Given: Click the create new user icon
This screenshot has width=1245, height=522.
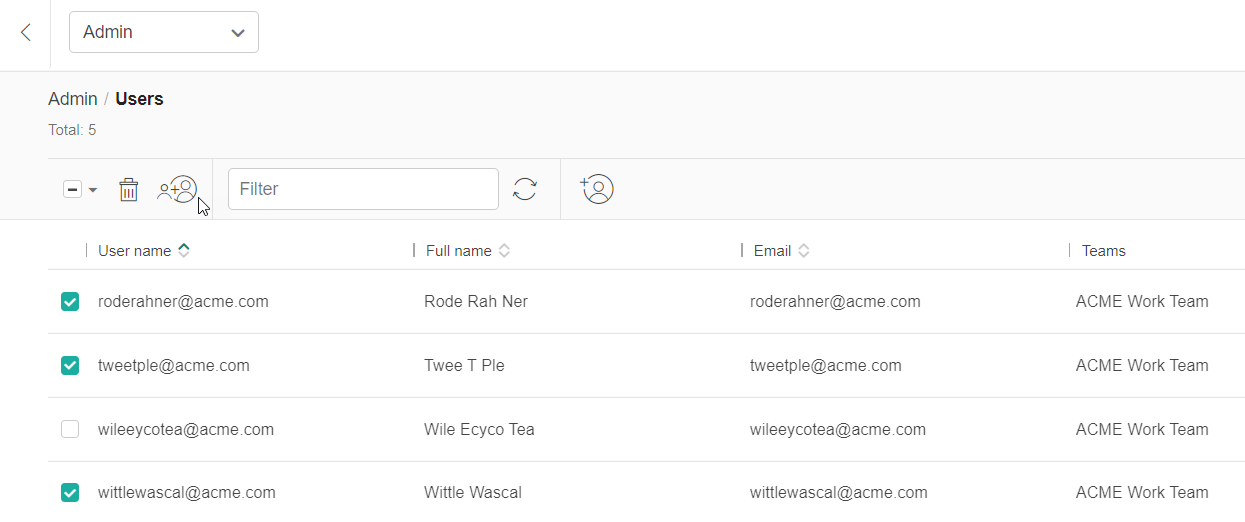Looking at the screenshot, I should 597,189.
